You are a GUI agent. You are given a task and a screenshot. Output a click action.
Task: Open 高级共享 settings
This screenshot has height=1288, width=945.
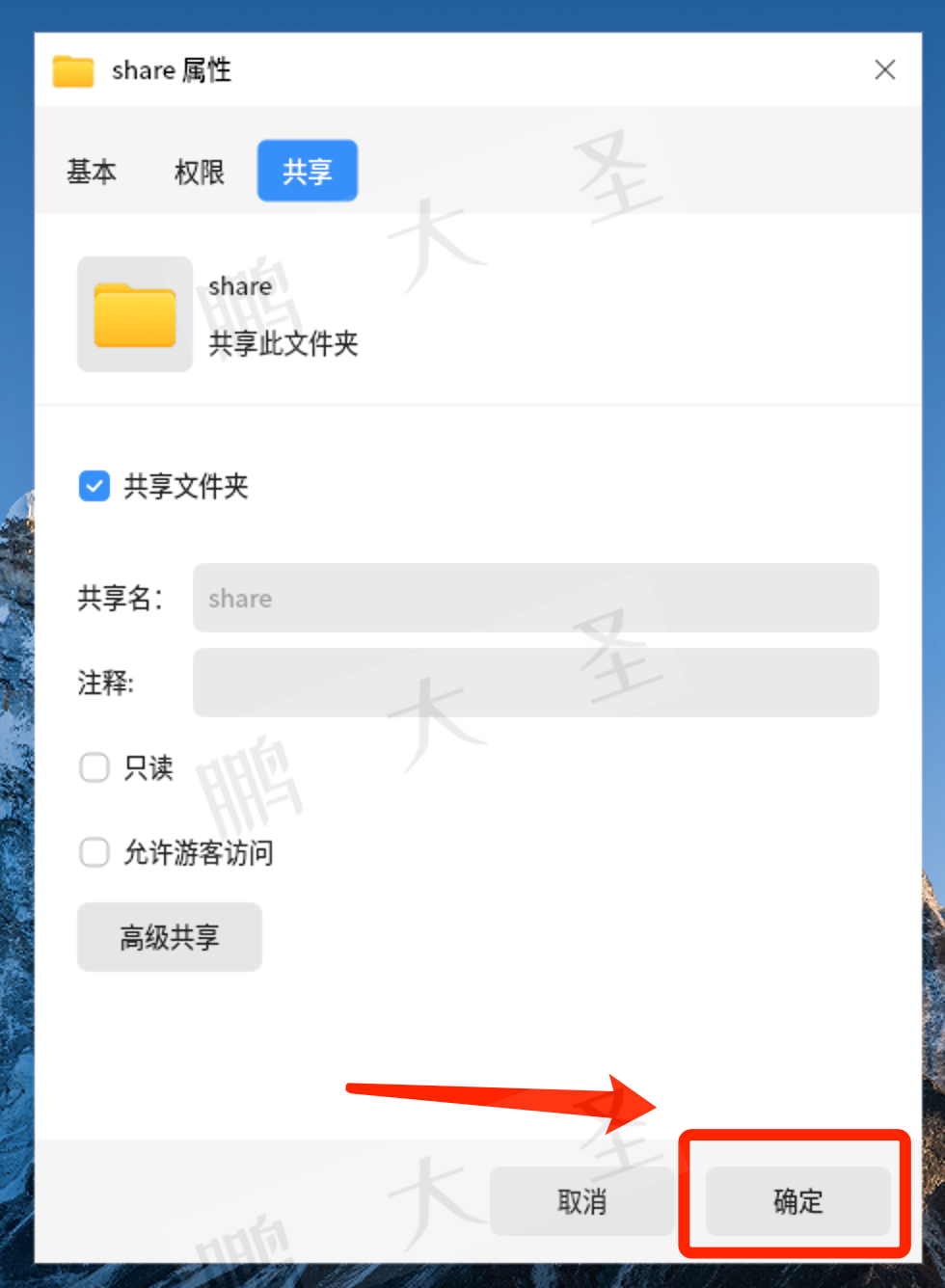[170, 937]
